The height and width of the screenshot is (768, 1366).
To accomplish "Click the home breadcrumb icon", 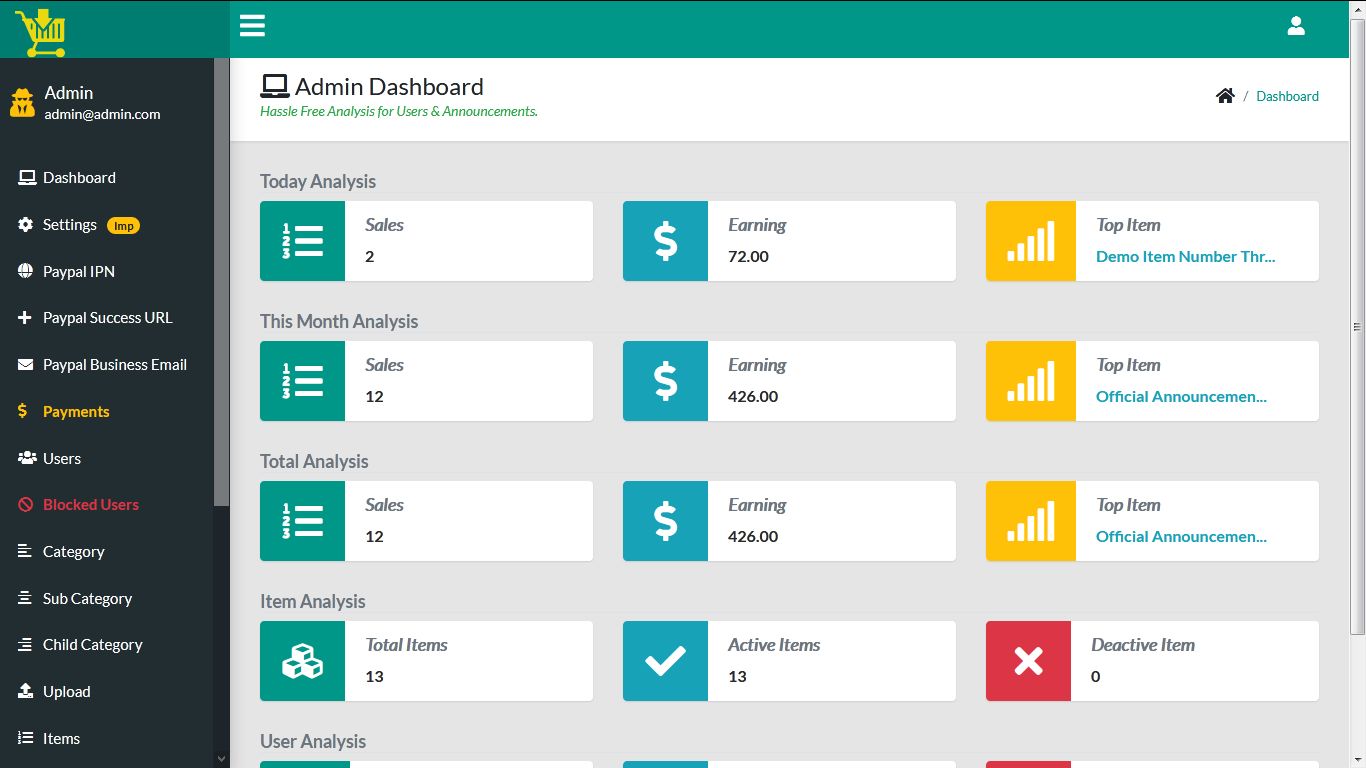I will coord(1225,95).
